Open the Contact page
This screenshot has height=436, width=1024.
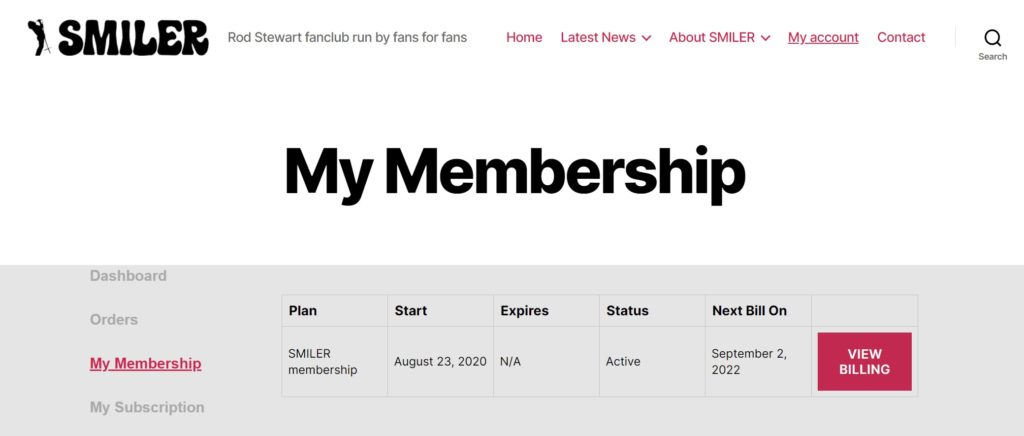pos(901,37)
